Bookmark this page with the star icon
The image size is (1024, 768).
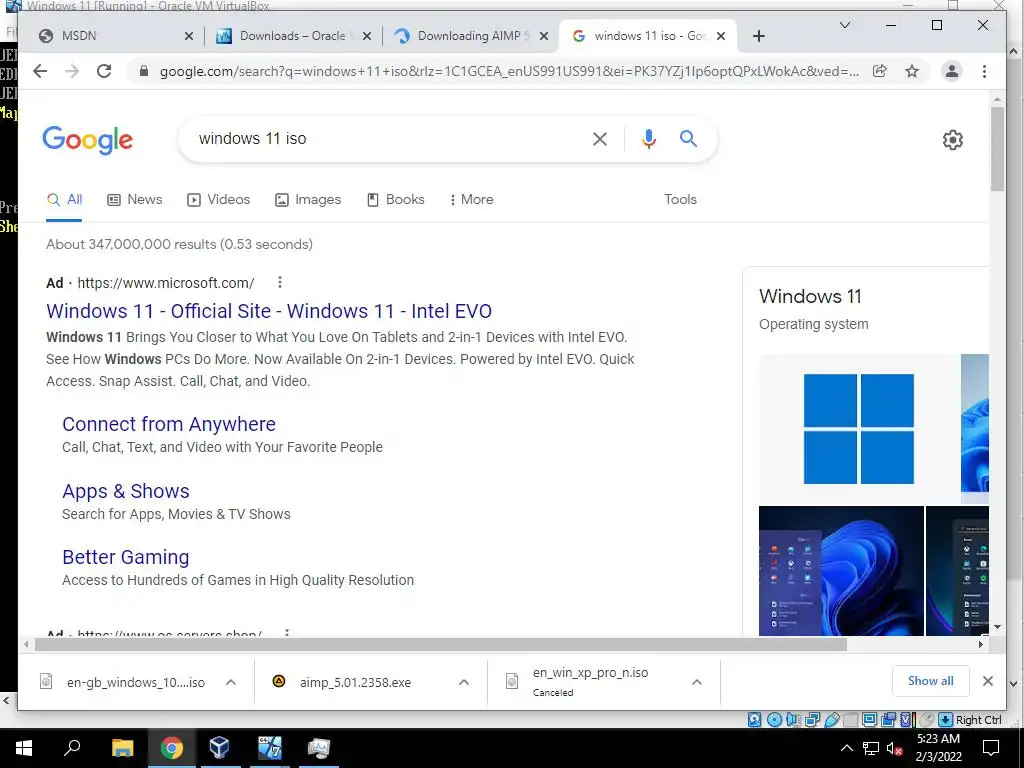pos(912,71)
